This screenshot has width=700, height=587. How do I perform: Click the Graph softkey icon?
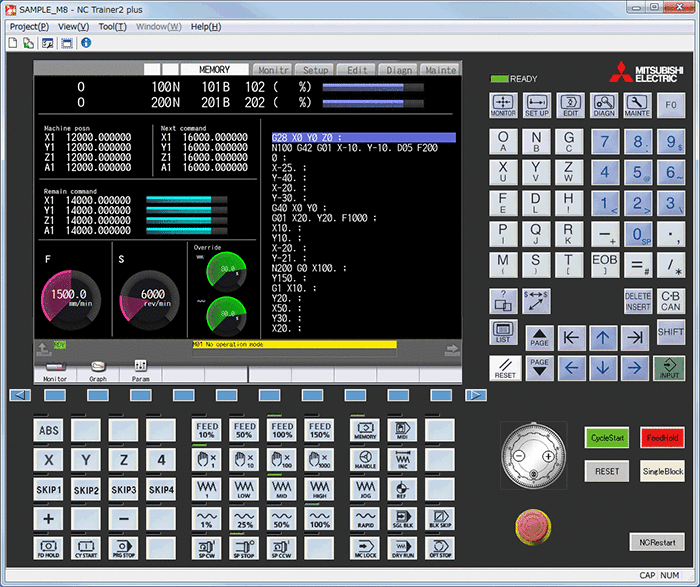click(x=98, y=370)
